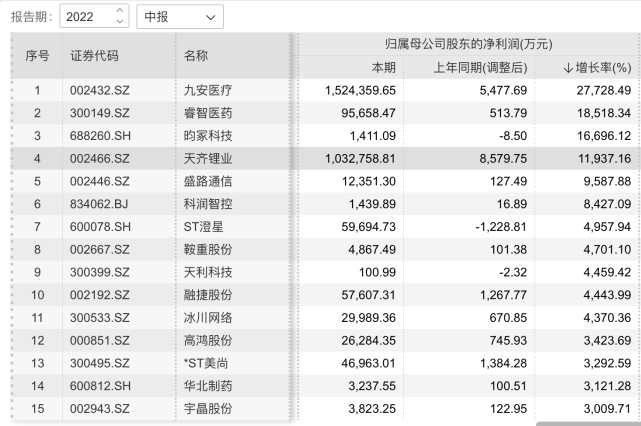Focus the 2022 report year input field
Image resolution: width=641 pixels, height=426 pixels.
[86, 17]
